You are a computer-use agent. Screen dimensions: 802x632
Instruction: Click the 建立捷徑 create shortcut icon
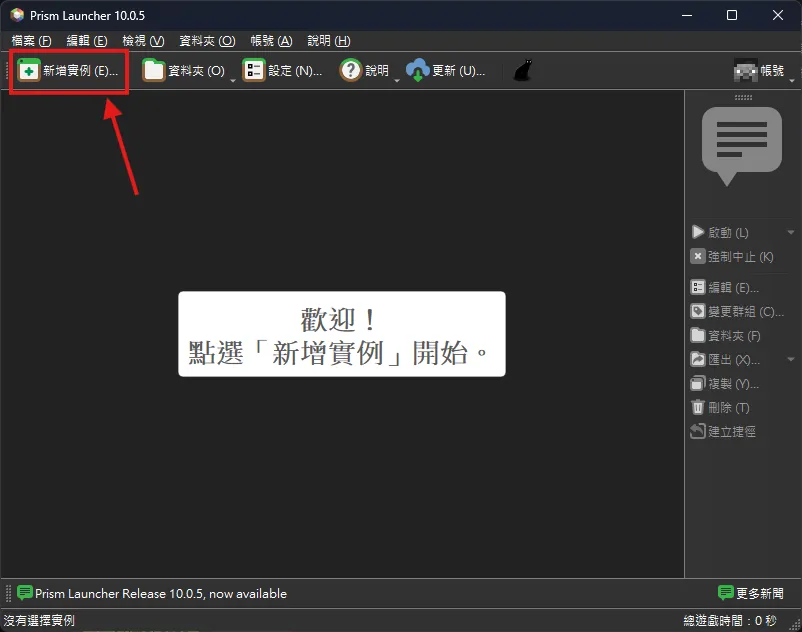[x=698, y=431]
